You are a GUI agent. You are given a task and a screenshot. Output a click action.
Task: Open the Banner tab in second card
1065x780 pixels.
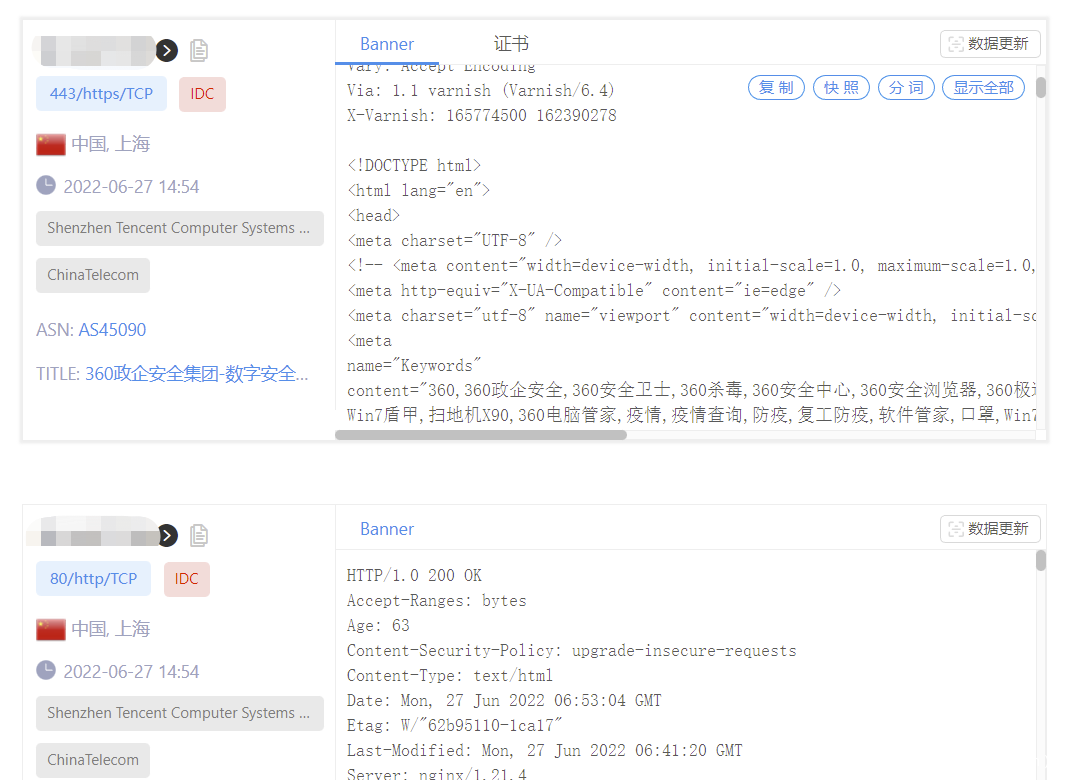tap(386, 529)
